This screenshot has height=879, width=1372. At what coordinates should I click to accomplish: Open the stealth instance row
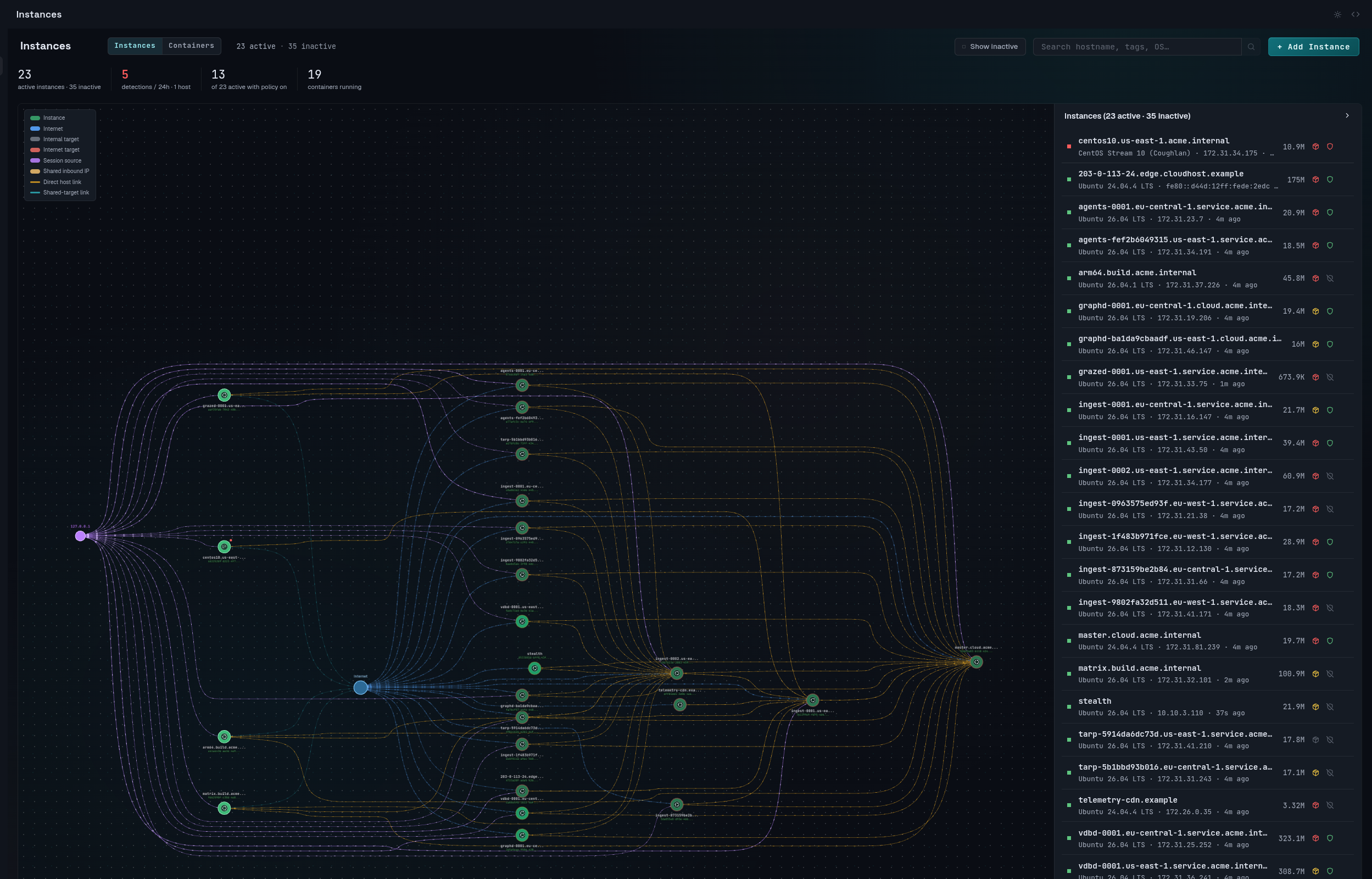click(x=1207, y=706)
